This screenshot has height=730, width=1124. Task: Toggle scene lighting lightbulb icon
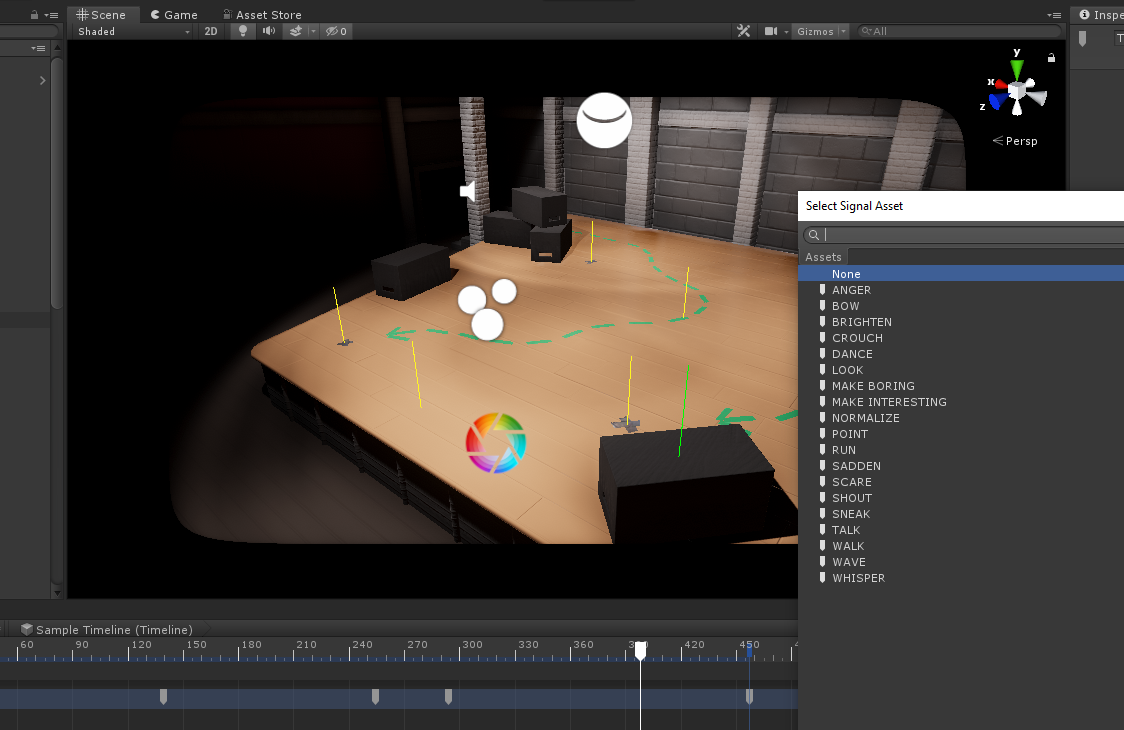point(243,32)
